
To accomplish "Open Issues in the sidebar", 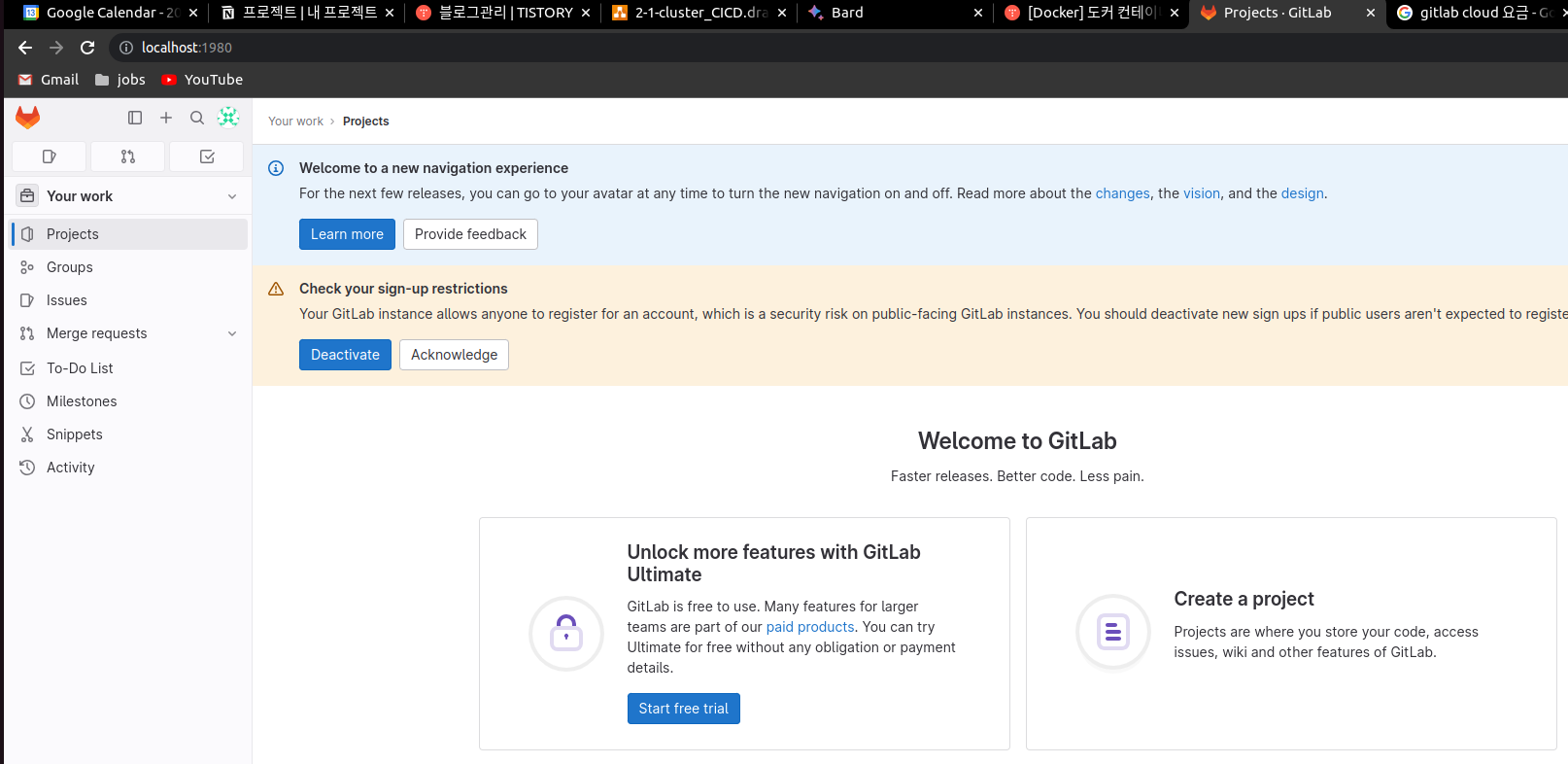I will (129, 300).
